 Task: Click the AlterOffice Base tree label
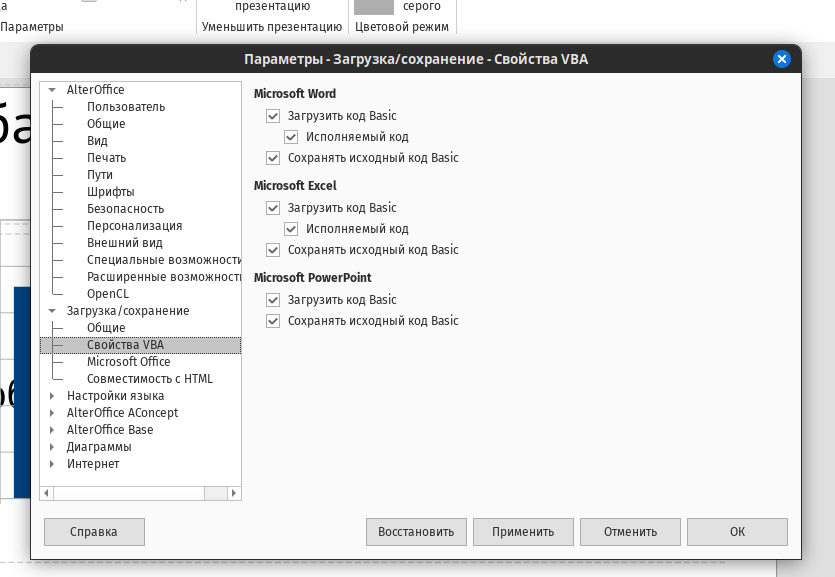pos(110,430)
